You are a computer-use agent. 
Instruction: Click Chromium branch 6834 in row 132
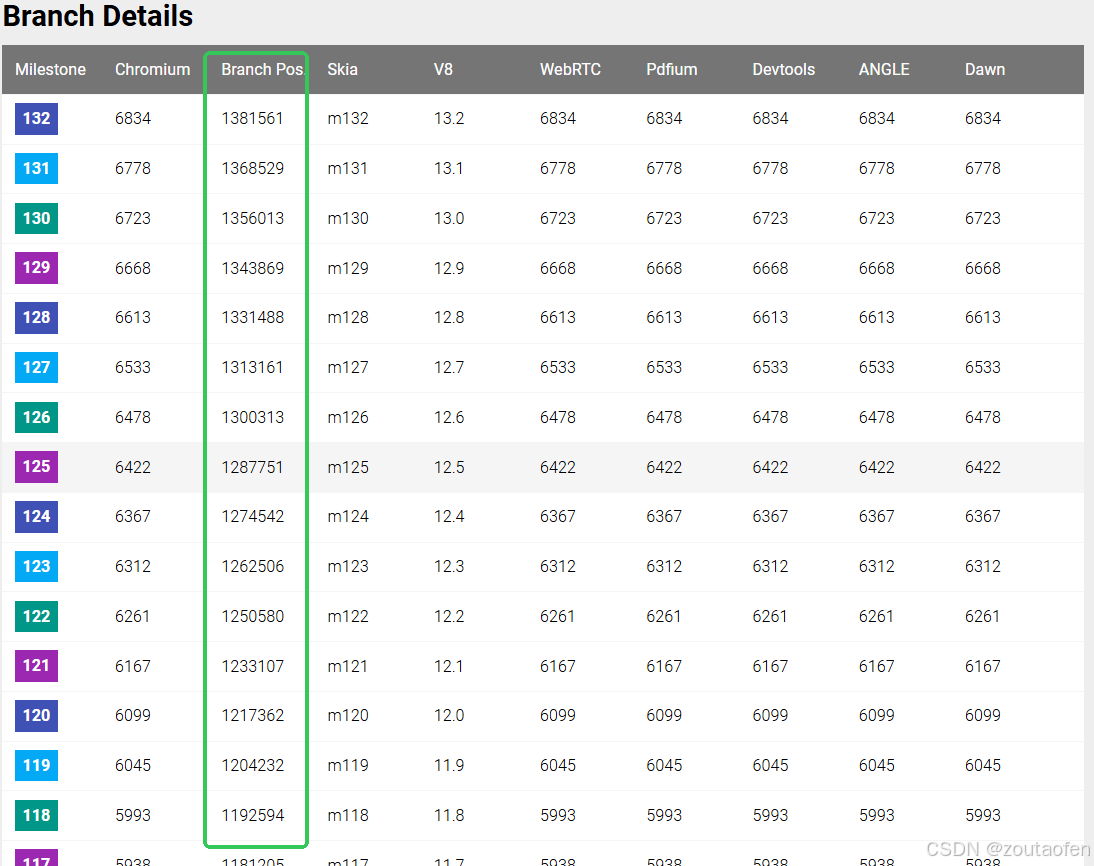(133, 119)
